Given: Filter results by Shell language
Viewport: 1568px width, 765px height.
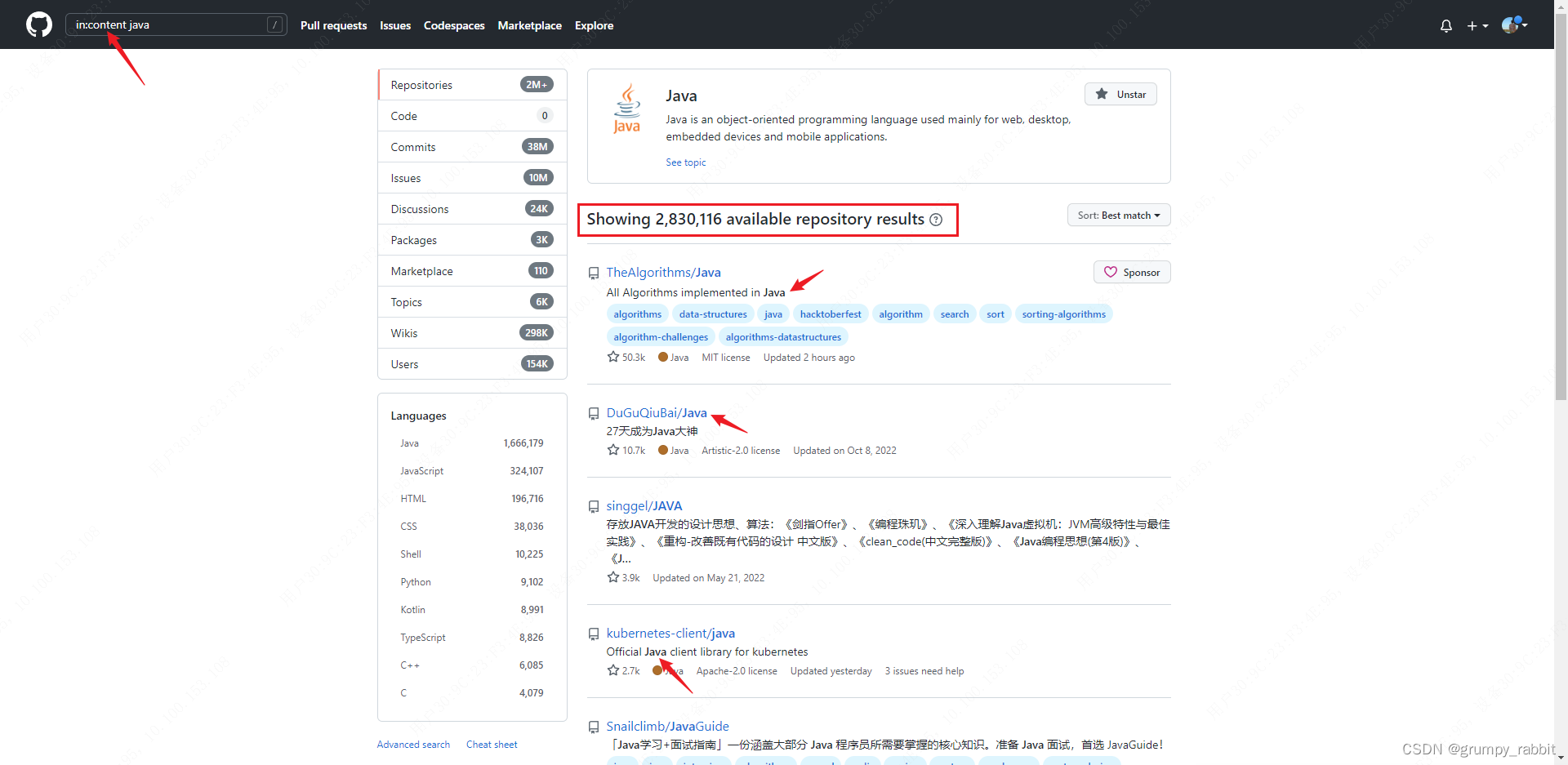Looking at the screenshot, I should pyautogui.click(x=472, y=554).
